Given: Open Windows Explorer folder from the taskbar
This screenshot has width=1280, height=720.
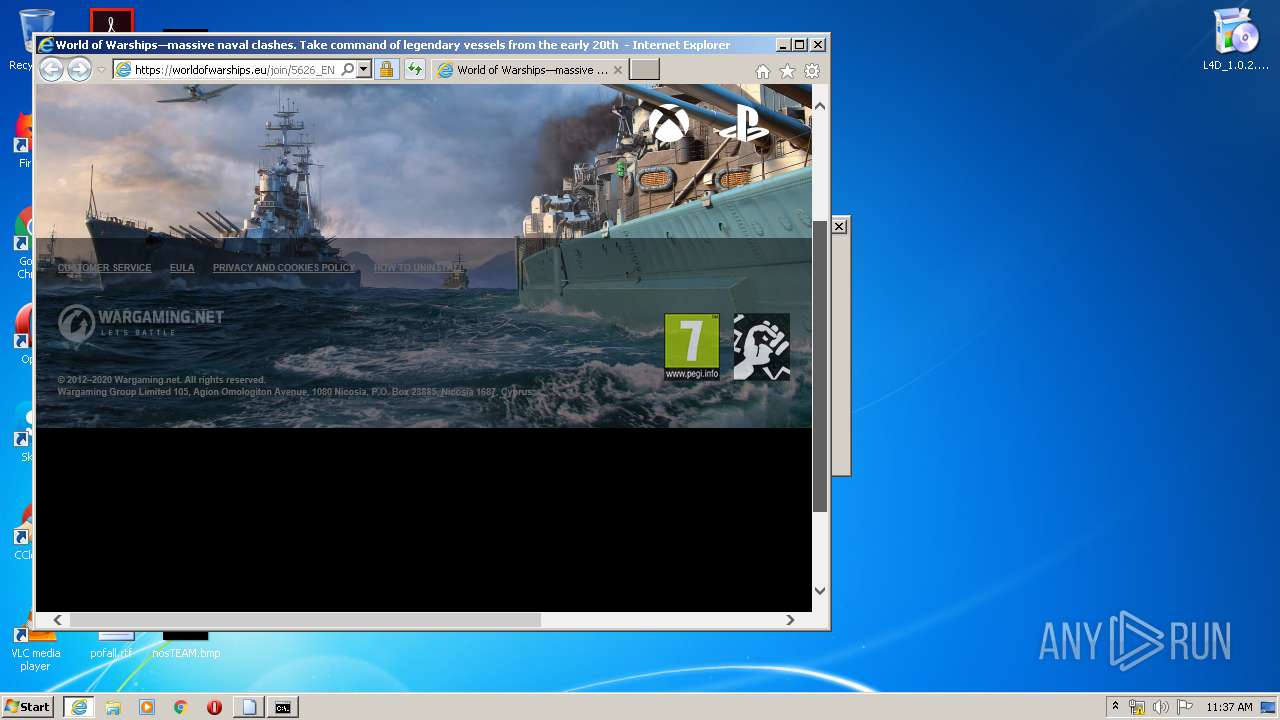Looking at the screenshot, I should (113, 707).
